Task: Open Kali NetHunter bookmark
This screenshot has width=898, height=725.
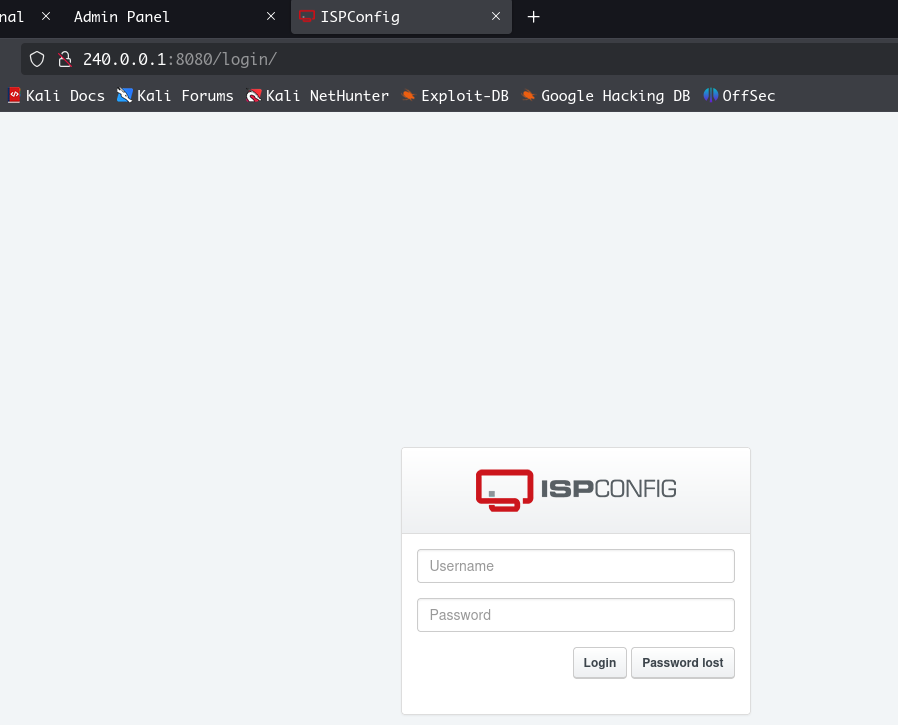Action: (x=317, y=96)
